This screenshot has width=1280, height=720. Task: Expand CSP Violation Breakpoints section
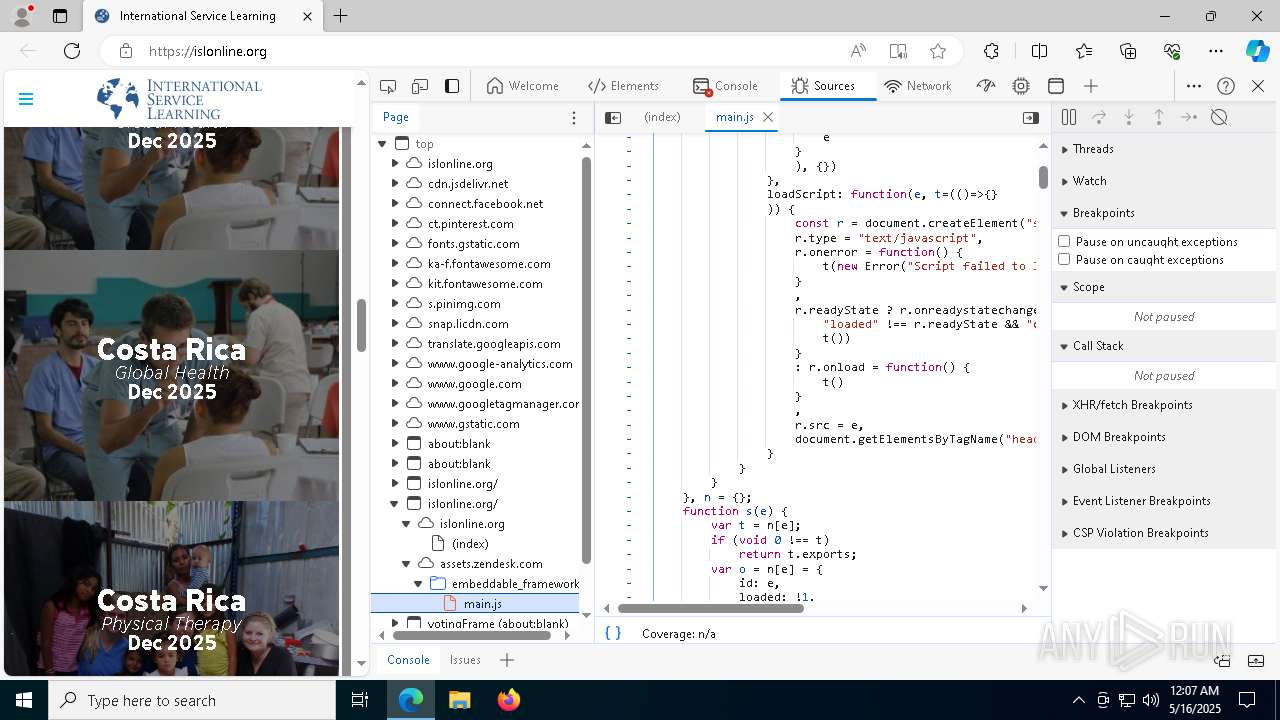pyautogui.click(x=1166, y=533)
